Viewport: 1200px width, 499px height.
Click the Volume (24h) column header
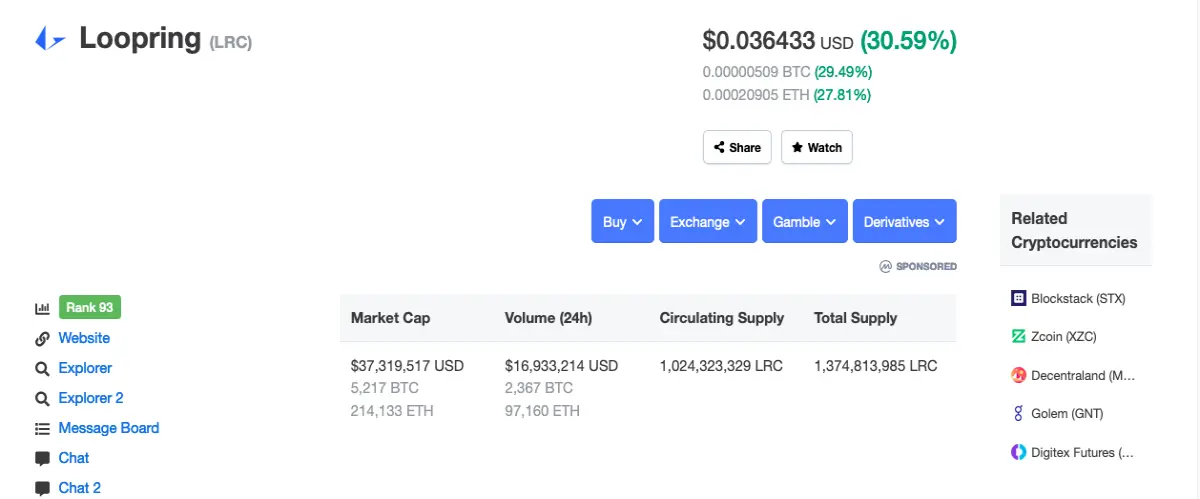tap(549, 318)
